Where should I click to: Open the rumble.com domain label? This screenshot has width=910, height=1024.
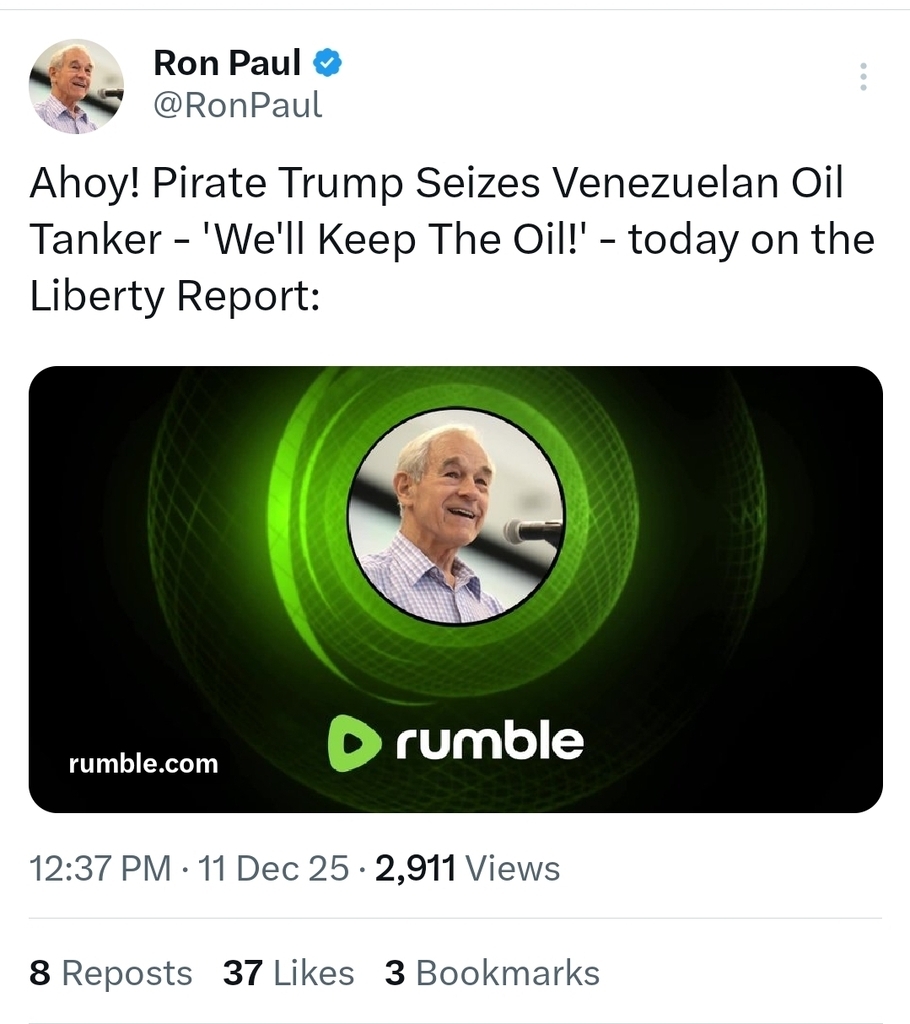[x=143, y=764]
